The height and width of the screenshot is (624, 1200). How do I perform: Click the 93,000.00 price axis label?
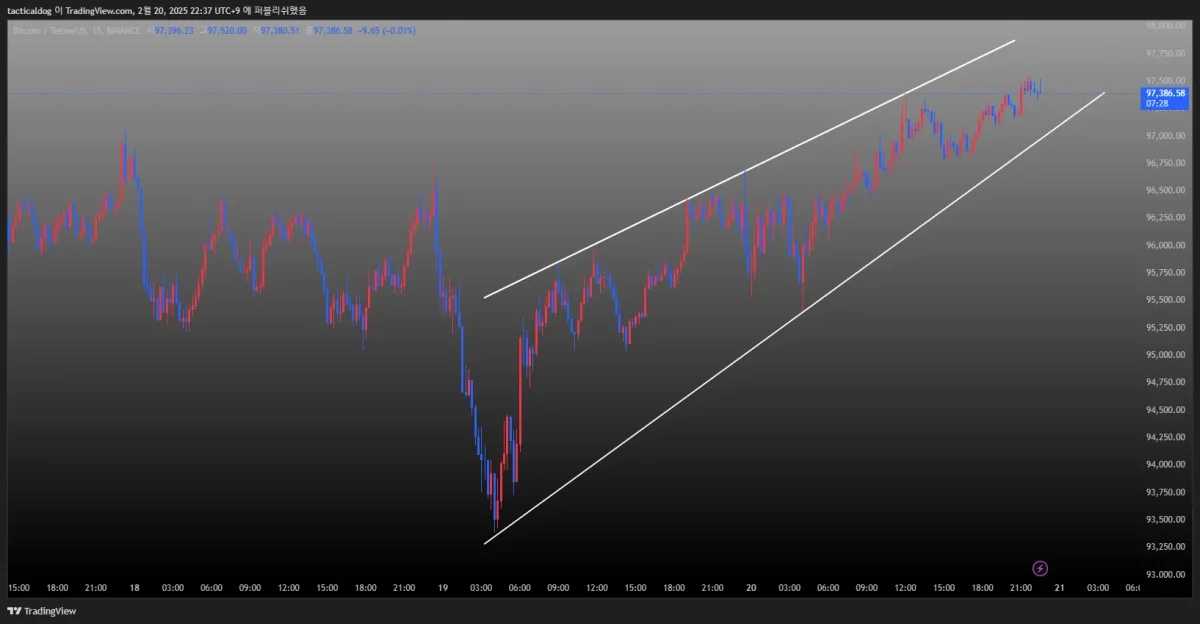click(x=1165, y=574)
